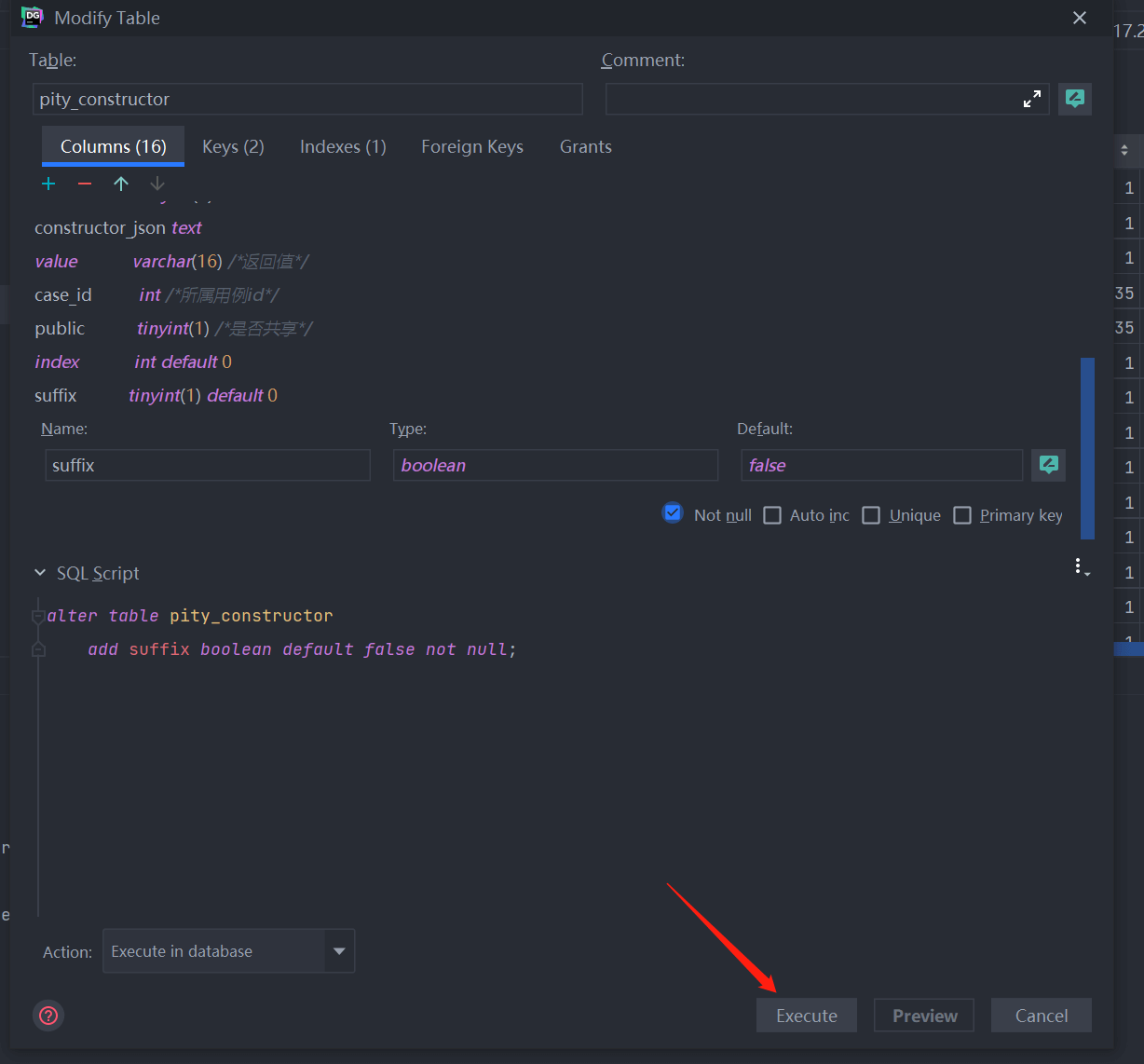Collapse the SQL Script section
Viewport: 1144px width, 1064px height.
tap(40, 573)
